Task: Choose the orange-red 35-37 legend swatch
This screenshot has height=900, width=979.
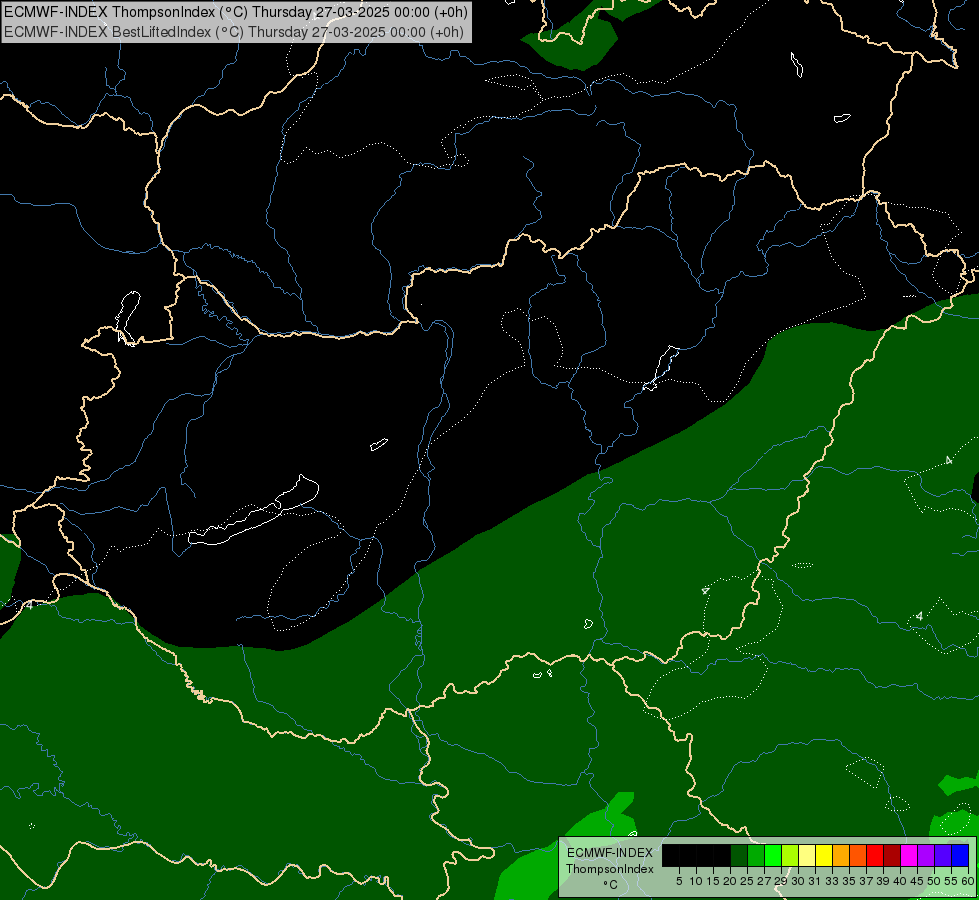Action: pos(858,855)
